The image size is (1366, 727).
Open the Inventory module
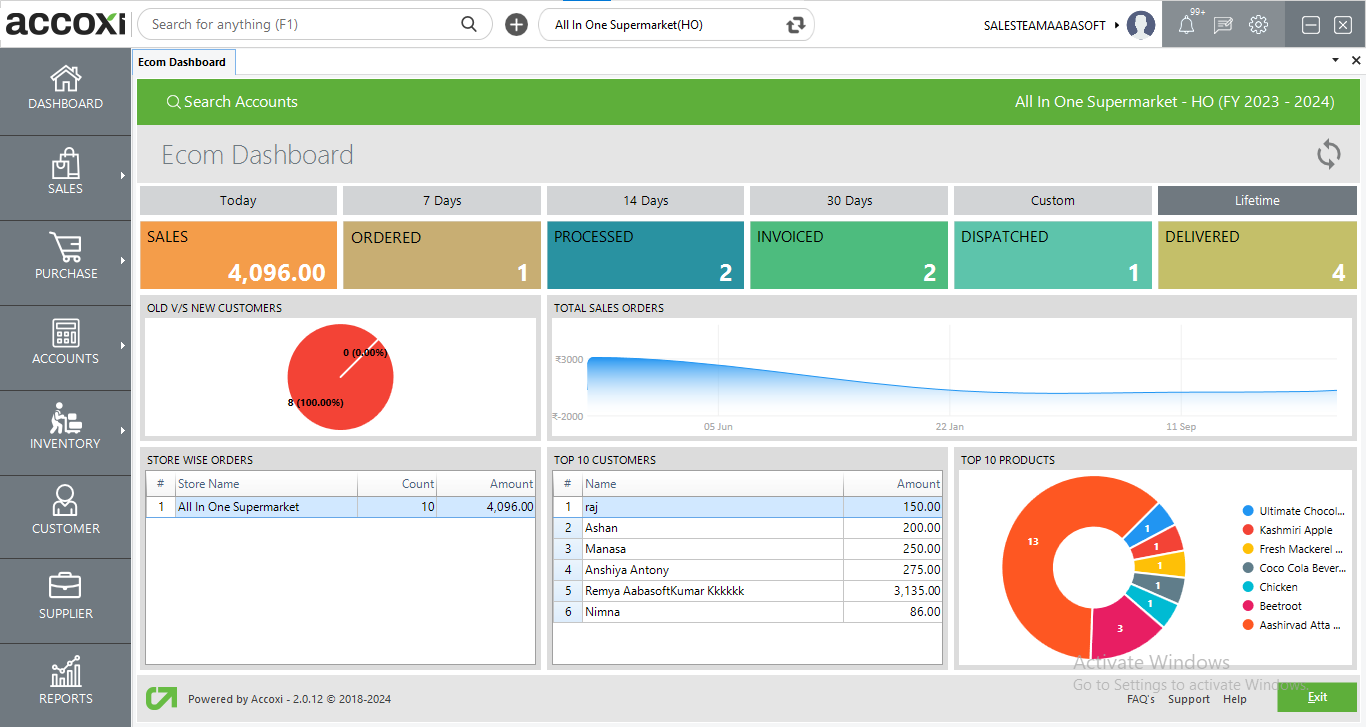pos(65,428)
